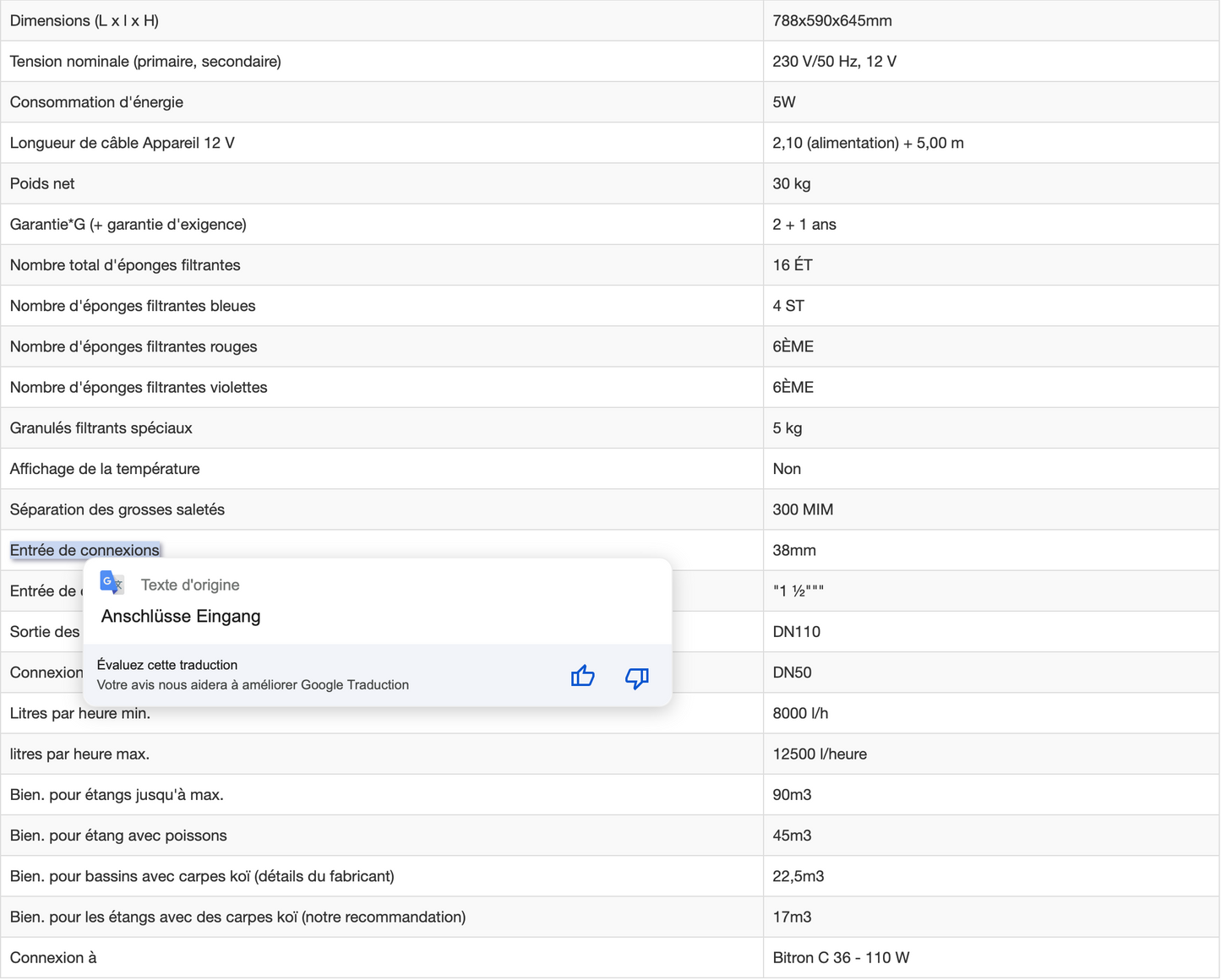Image resolution: width=1221 pixels, height=980 pixels.
Task: Click the 'Affichage de la température' label
Action: point(105,469)
